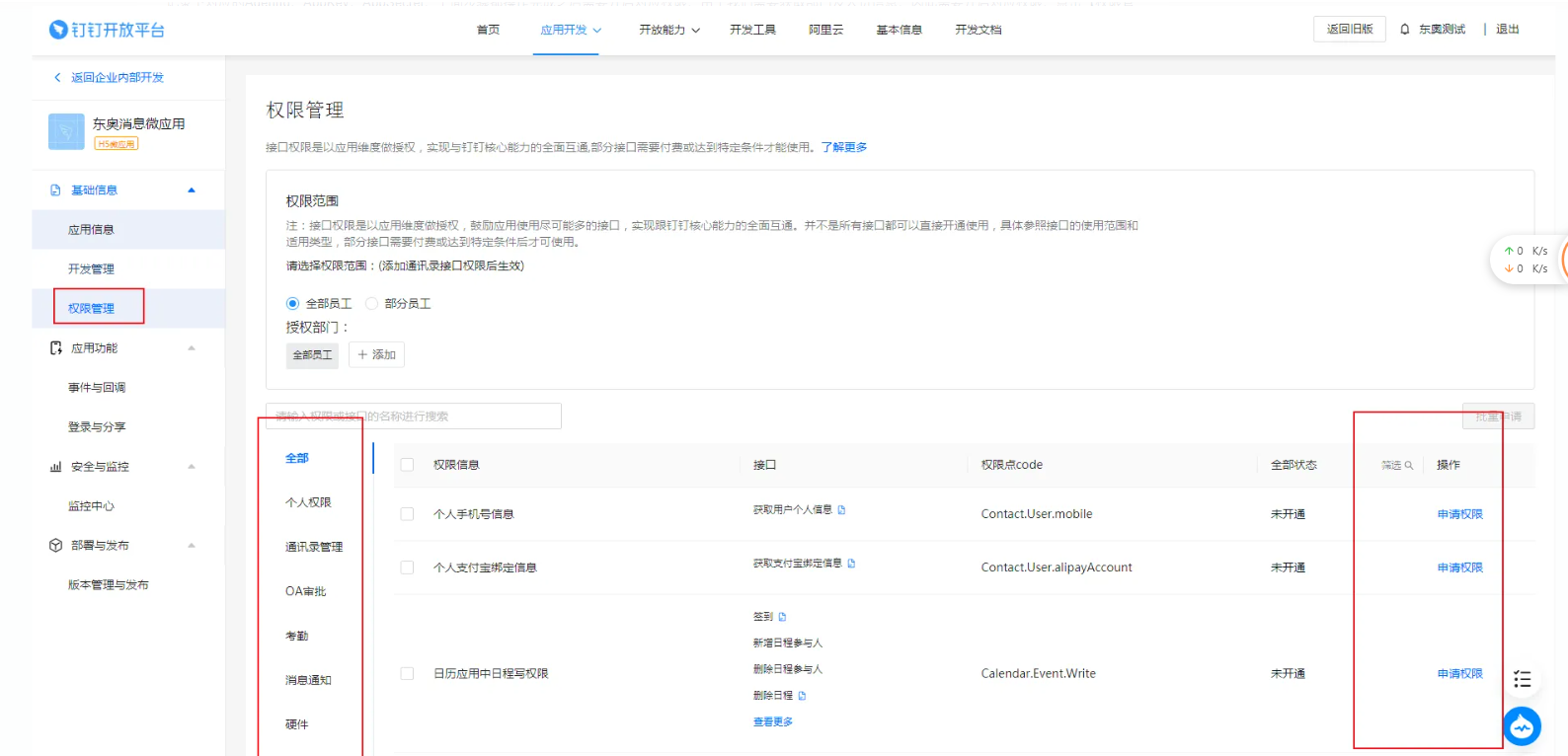Open doc icon next to 获取用户个人信息
The image size is (1568, 756).
[x=841, y=510]
